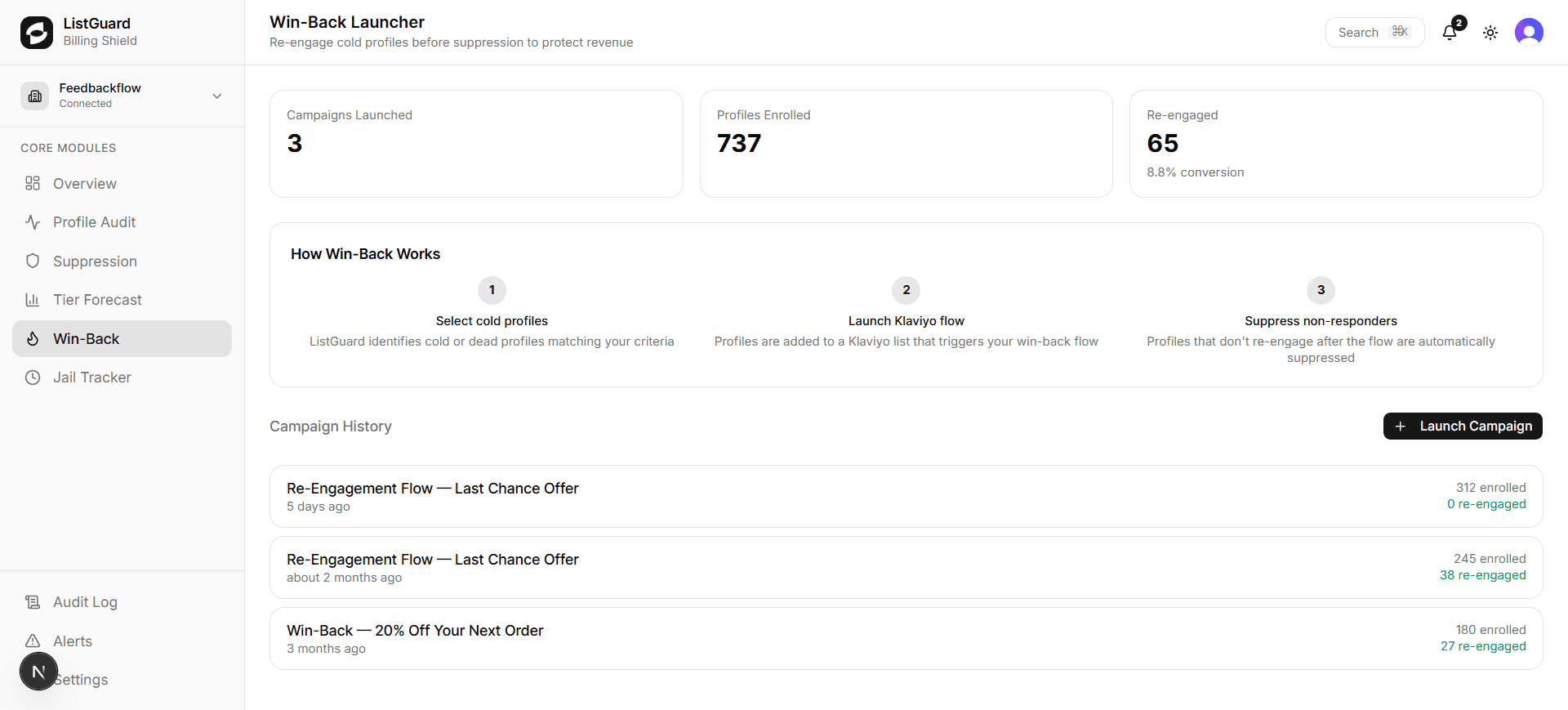This screenshot has width=1568, height=710.
Task: Click the Feedbackflow store building icon
Action: (35, 96)
